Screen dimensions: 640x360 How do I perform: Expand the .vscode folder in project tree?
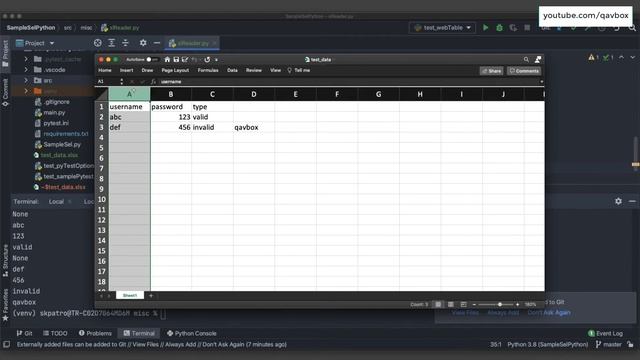(26, 70)
